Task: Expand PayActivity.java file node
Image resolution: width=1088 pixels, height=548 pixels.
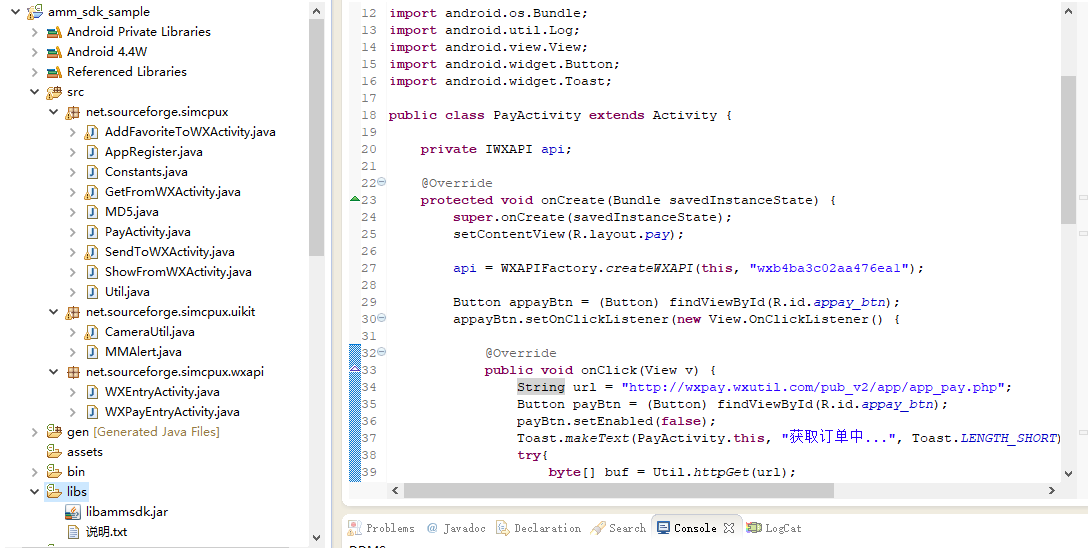Action: tap(72, 232)
